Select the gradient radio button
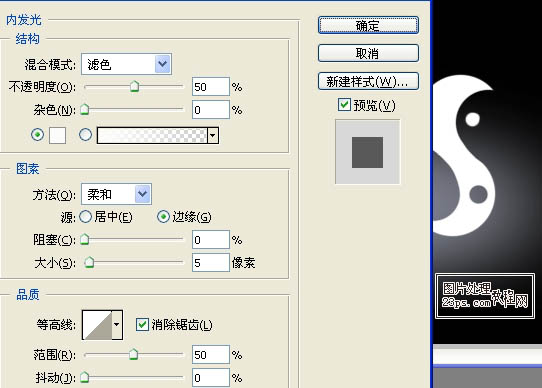Viewport: 542px width, 388px height. tap(85, 135)
